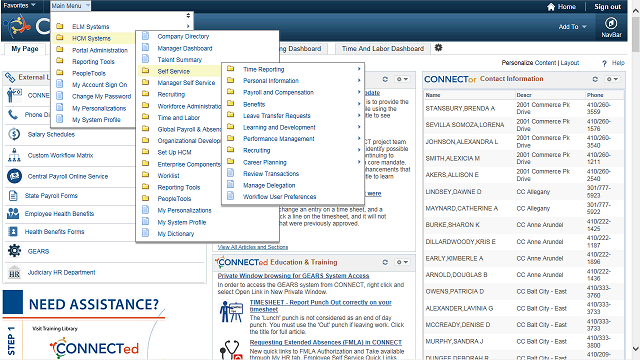Screen dimensions: 640x360
Task: Expand the Performance Management submenu arrow
Action: 359,139
